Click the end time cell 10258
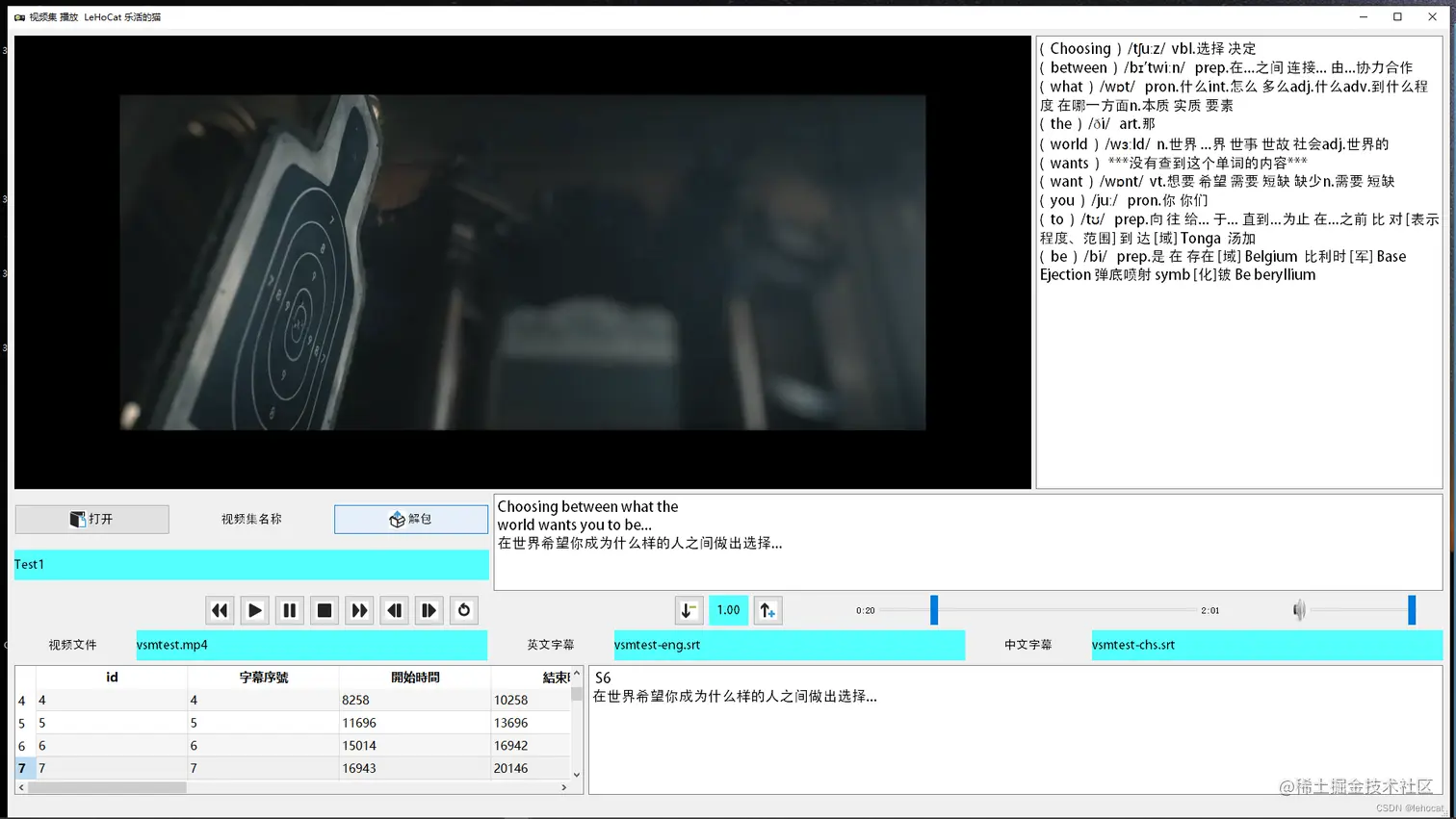This screenshot has height=819, width=1456. point(531,701)
